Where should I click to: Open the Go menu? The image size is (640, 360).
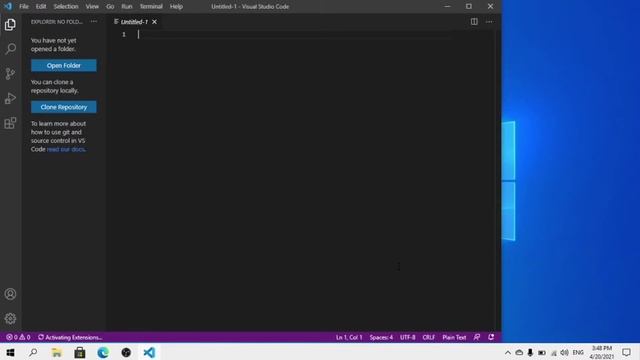[x=110, y=7]
